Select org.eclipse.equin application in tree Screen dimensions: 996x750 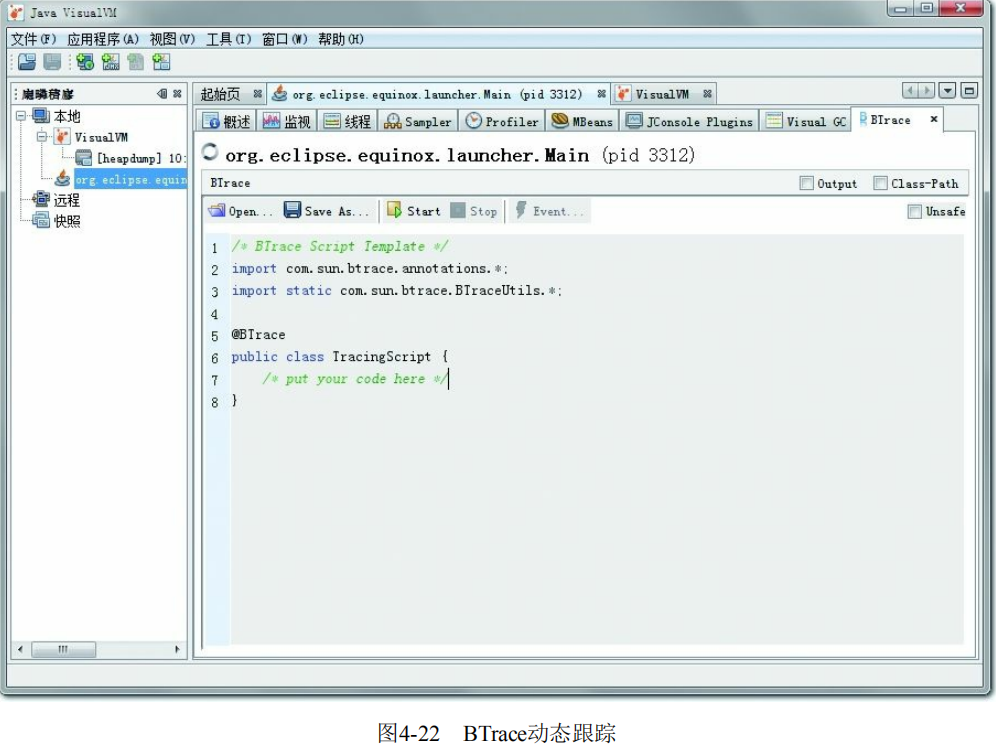click(130, 180)
